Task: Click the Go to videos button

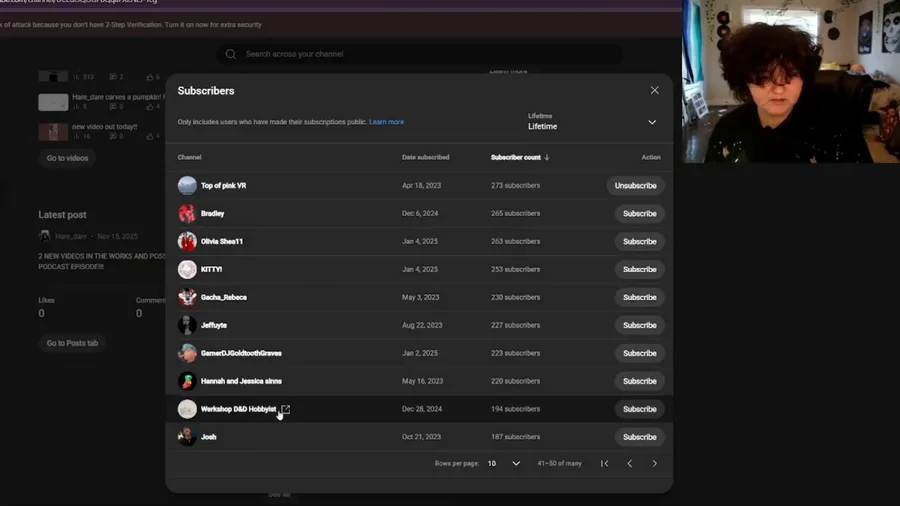Action: [67, 158]
